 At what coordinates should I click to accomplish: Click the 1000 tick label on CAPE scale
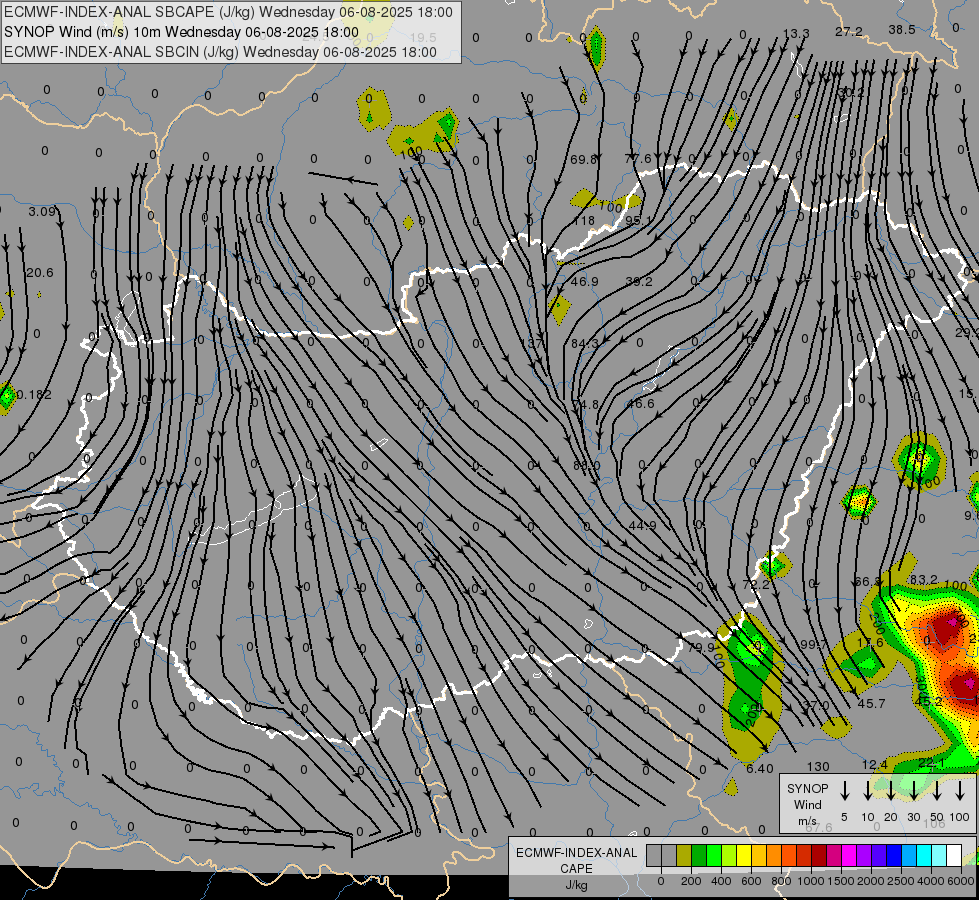click(x=810, y=881)
